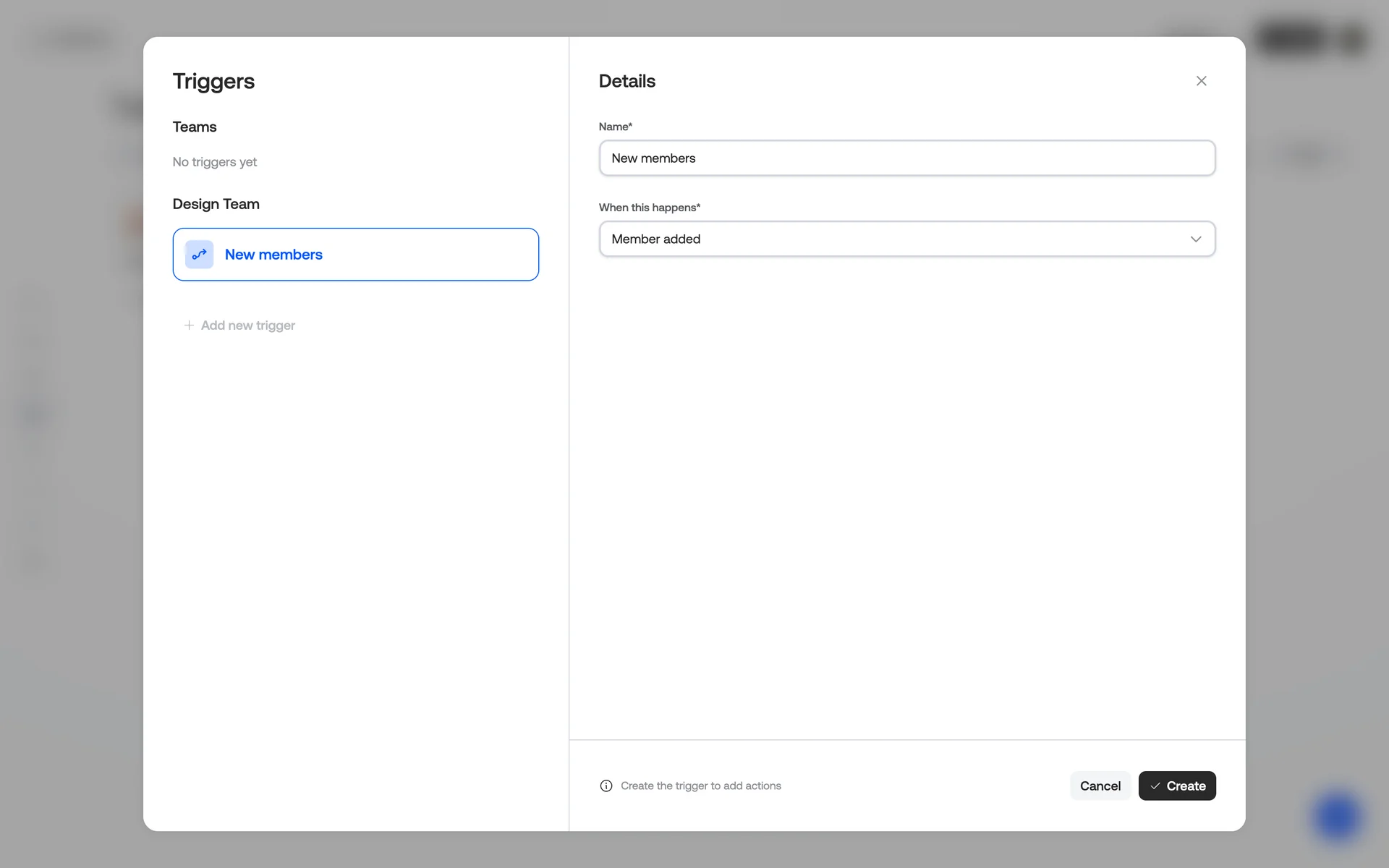Click Create the trigger to add actions hint

point(700,786)
